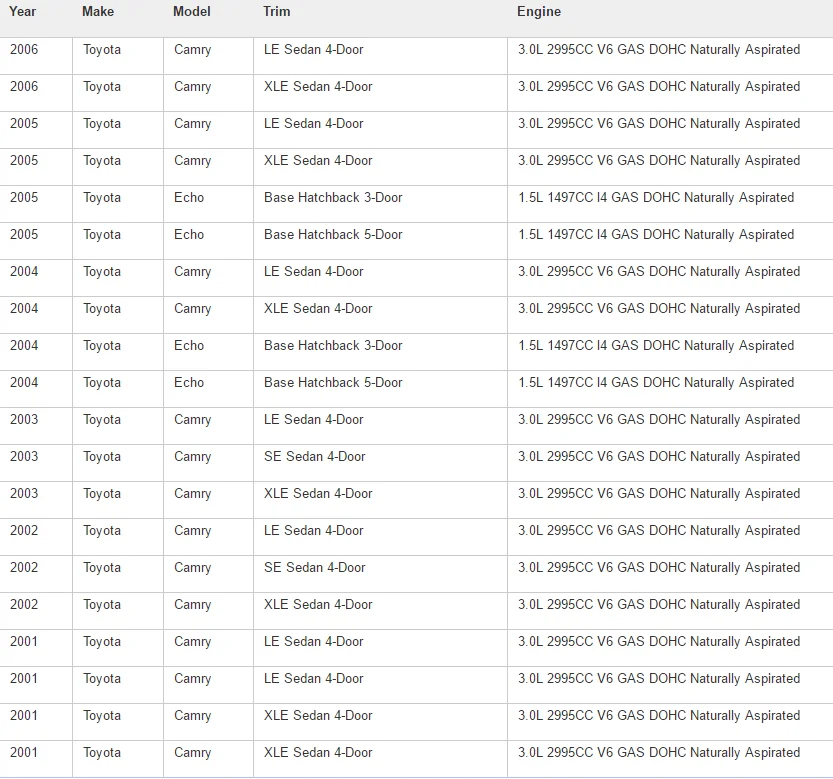The image size is (833, 779).
Task: Click engine cell in 2006 Camry XLE row
Action: 670,93
